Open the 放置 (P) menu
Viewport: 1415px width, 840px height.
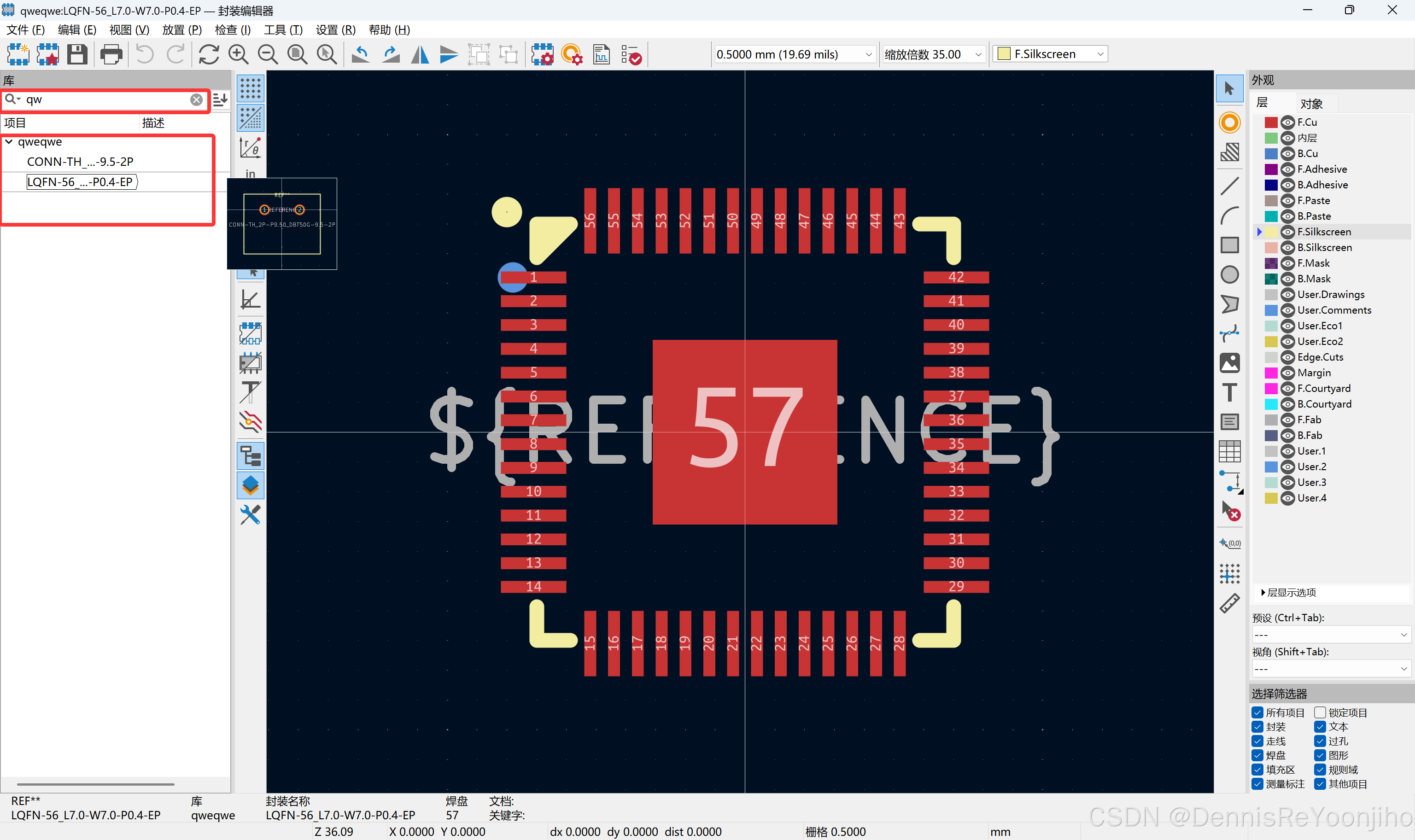pos(181,30)
